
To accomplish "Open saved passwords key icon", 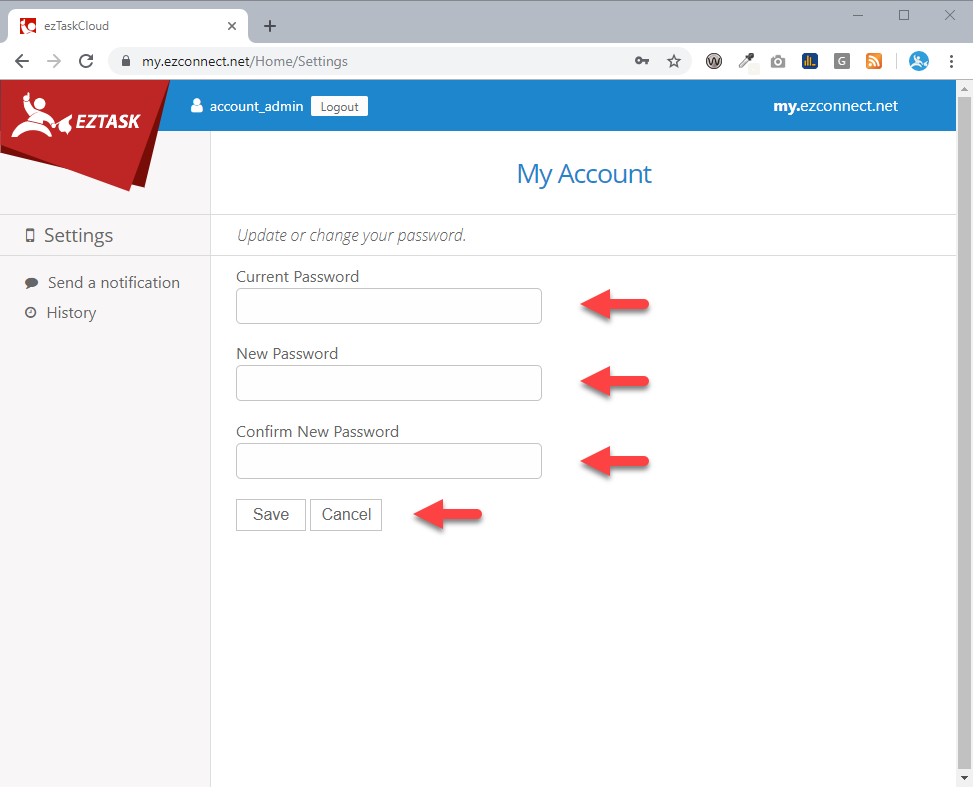I will pyautogui.click(x=642, y=61).
